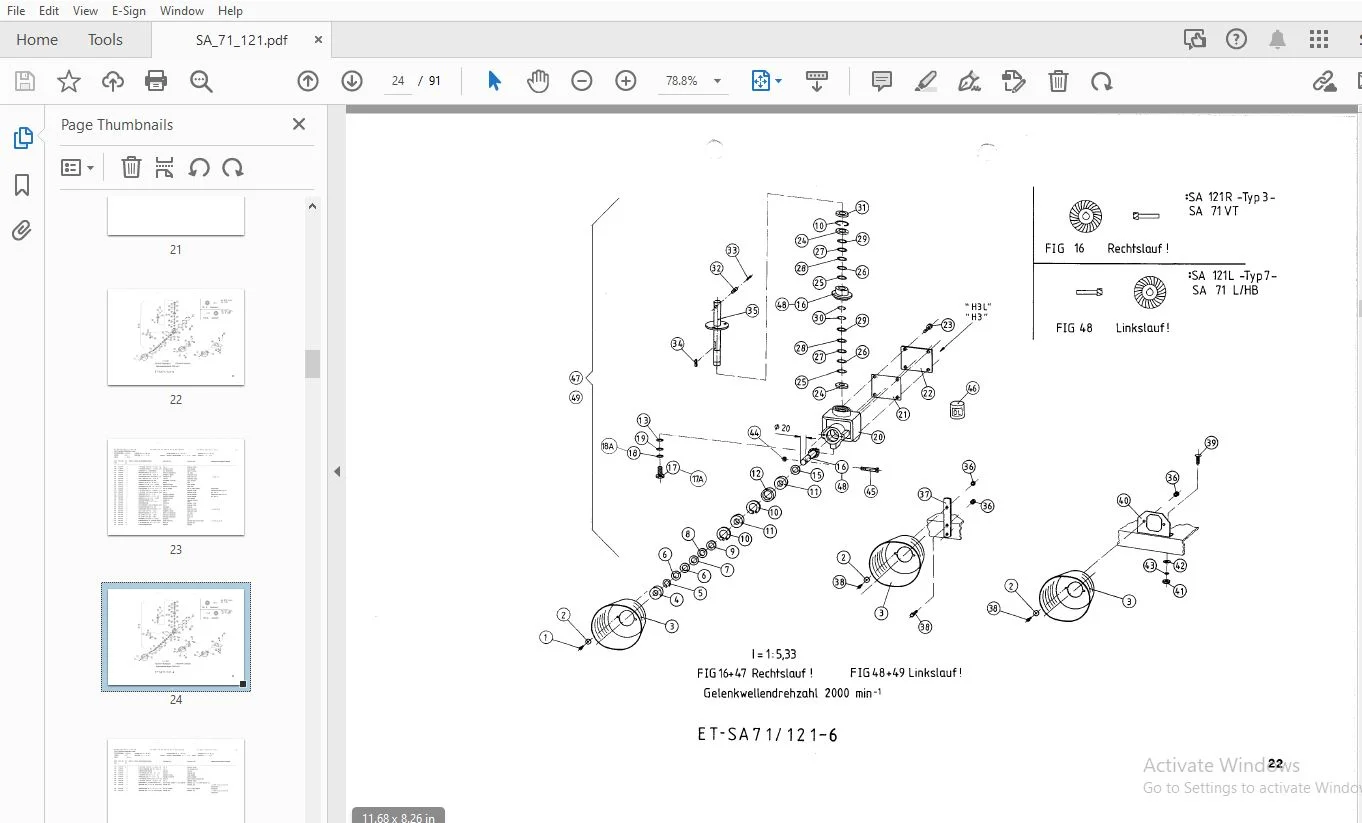Zoom out with the minus button
Image resolution: width=1362 pixels, height=823 pixels.
582,82
